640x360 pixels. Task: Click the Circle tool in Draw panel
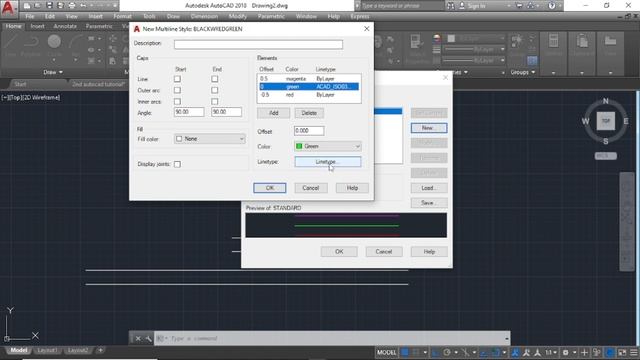click(54, 42)
